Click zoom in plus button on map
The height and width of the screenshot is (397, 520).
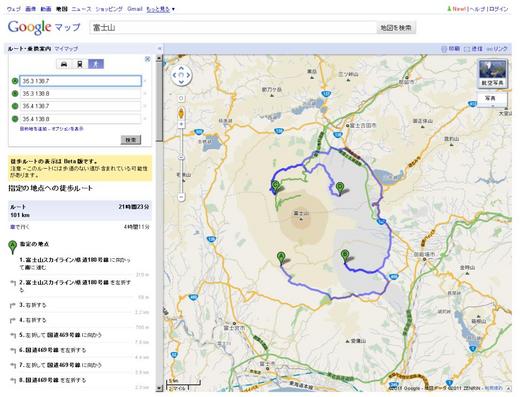click(x=181, y=124)
